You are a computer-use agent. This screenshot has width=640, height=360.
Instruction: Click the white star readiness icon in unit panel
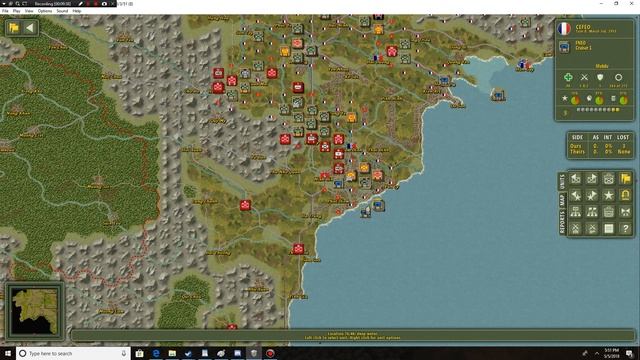565,98
